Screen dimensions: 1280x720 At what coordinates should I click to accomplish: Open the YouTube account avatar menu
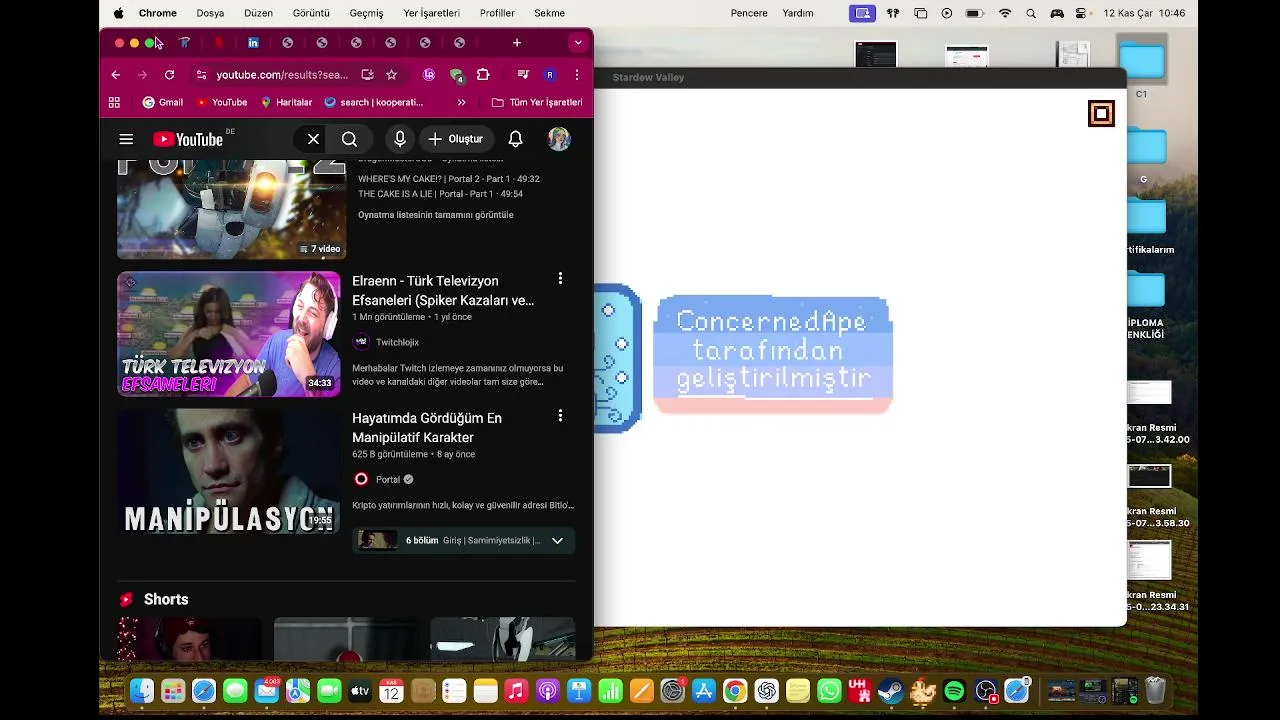[x=559, y=139]
